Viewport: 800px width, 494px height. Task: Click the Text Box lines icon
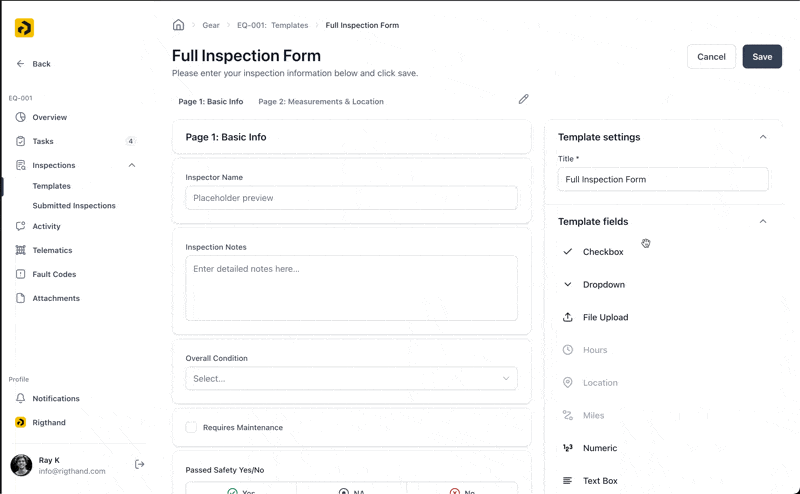(567, 480)
